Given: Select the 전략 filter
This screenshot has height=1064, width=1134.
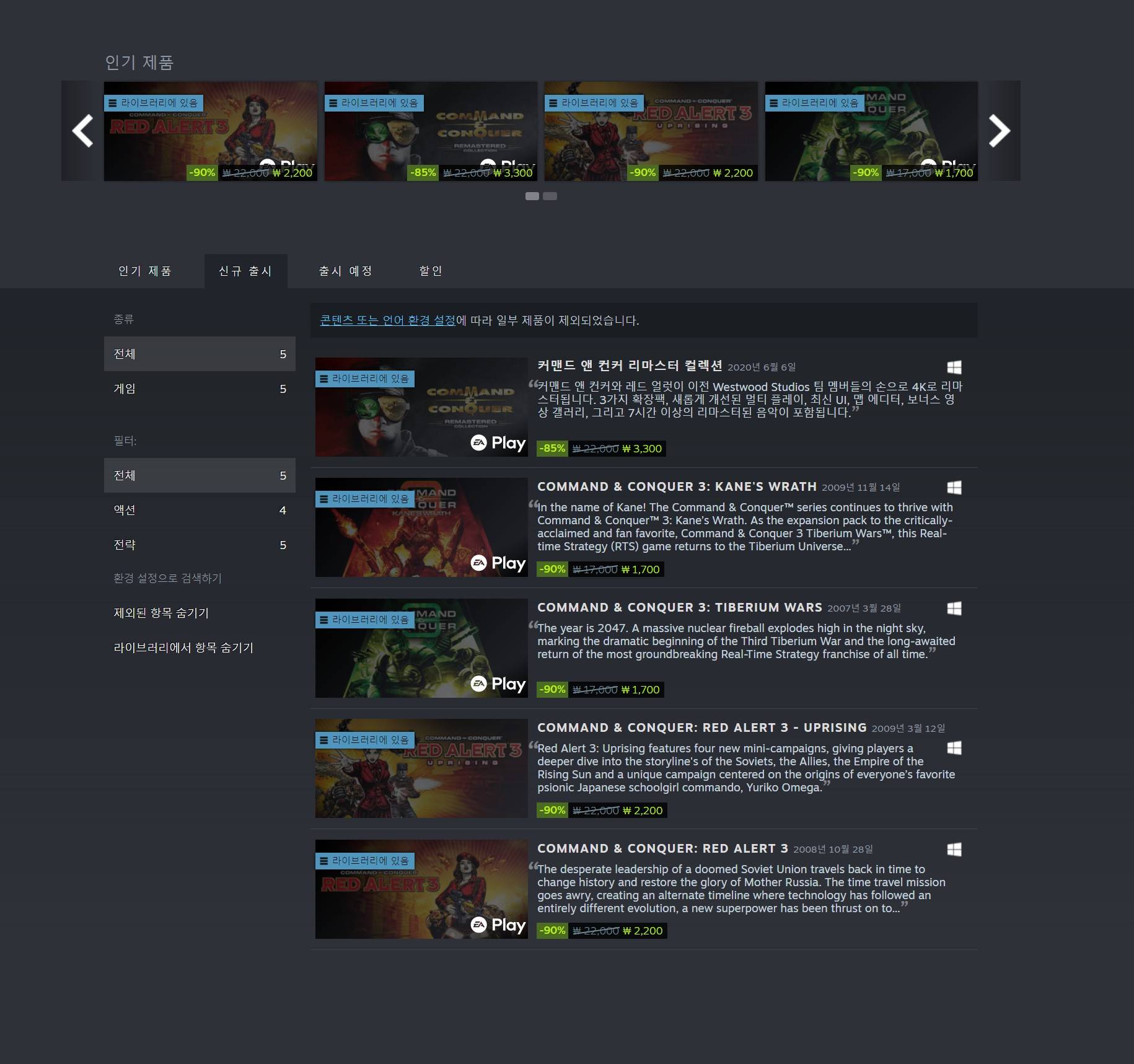Looking at the screenshot, I should pos(199,545).
